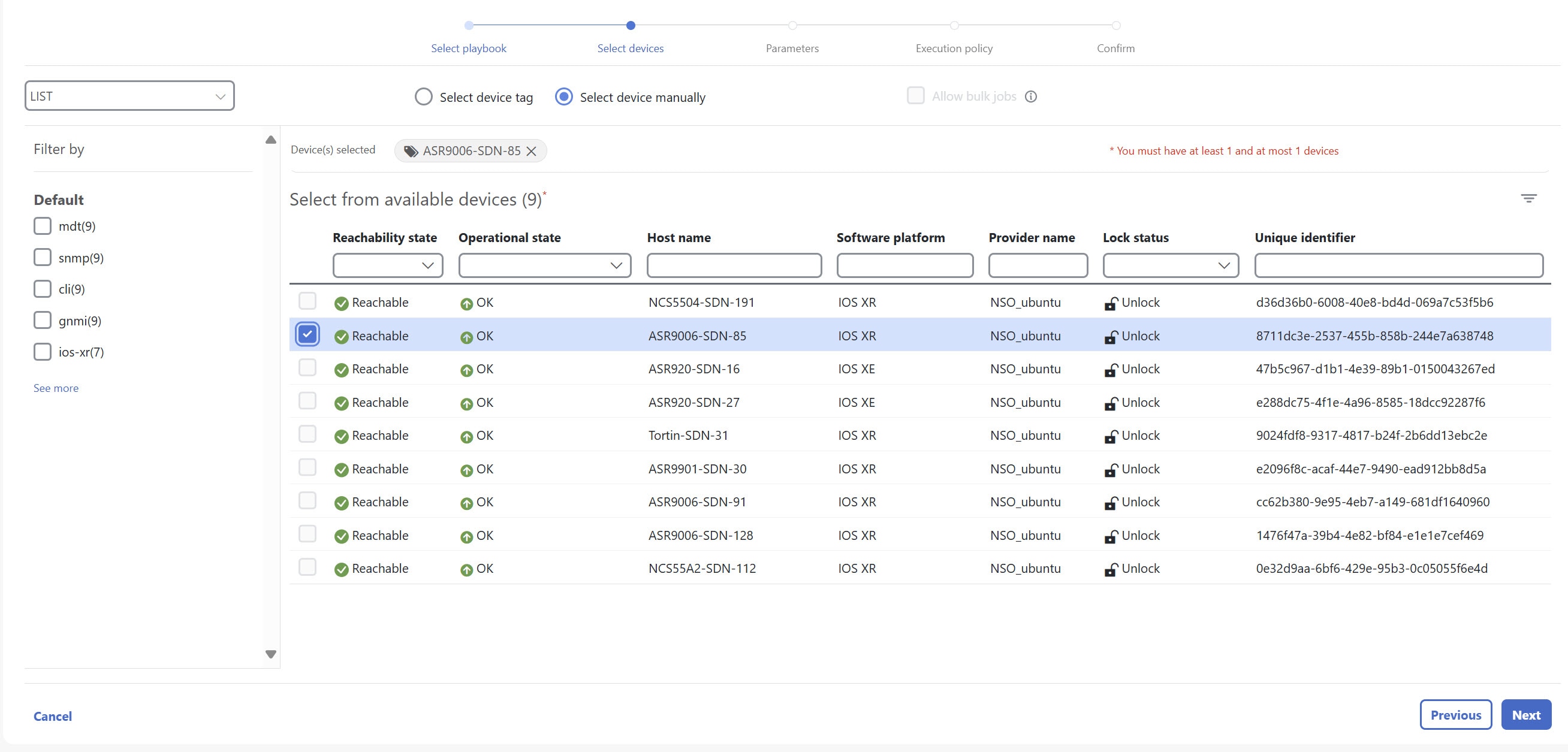Screen dimensions: 1568x752
Task: Click unlock padlock icon for NCS5504-SDN-191
Action: point(1111,303)
